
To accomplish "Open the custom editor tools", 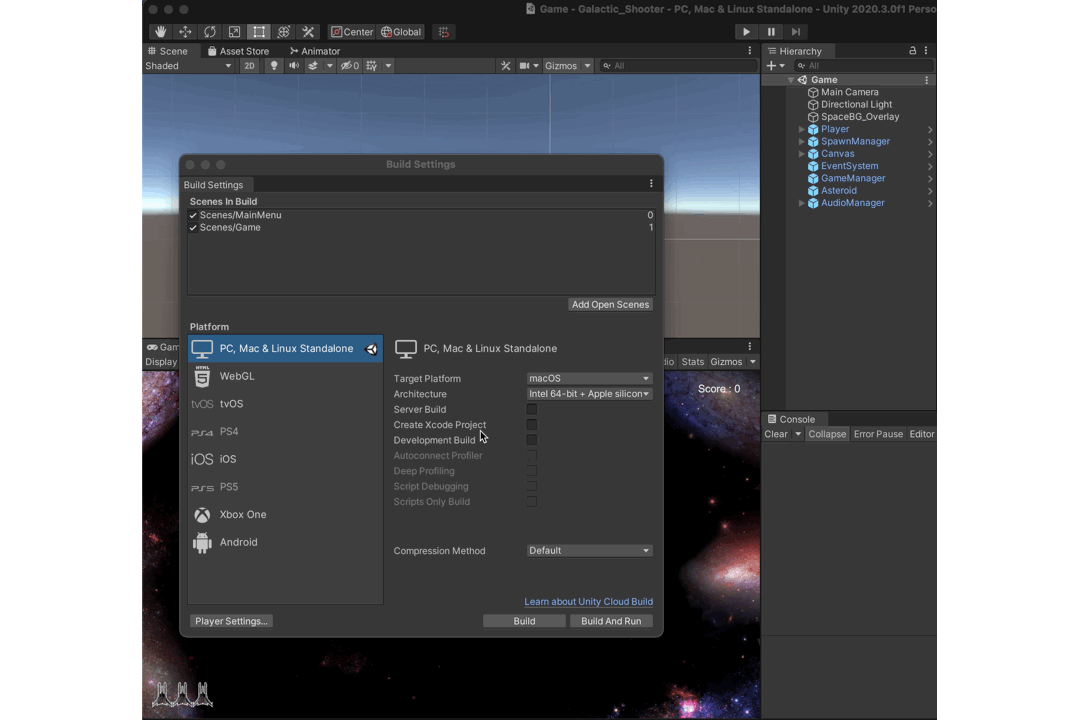I will click(x=308, y=32).
